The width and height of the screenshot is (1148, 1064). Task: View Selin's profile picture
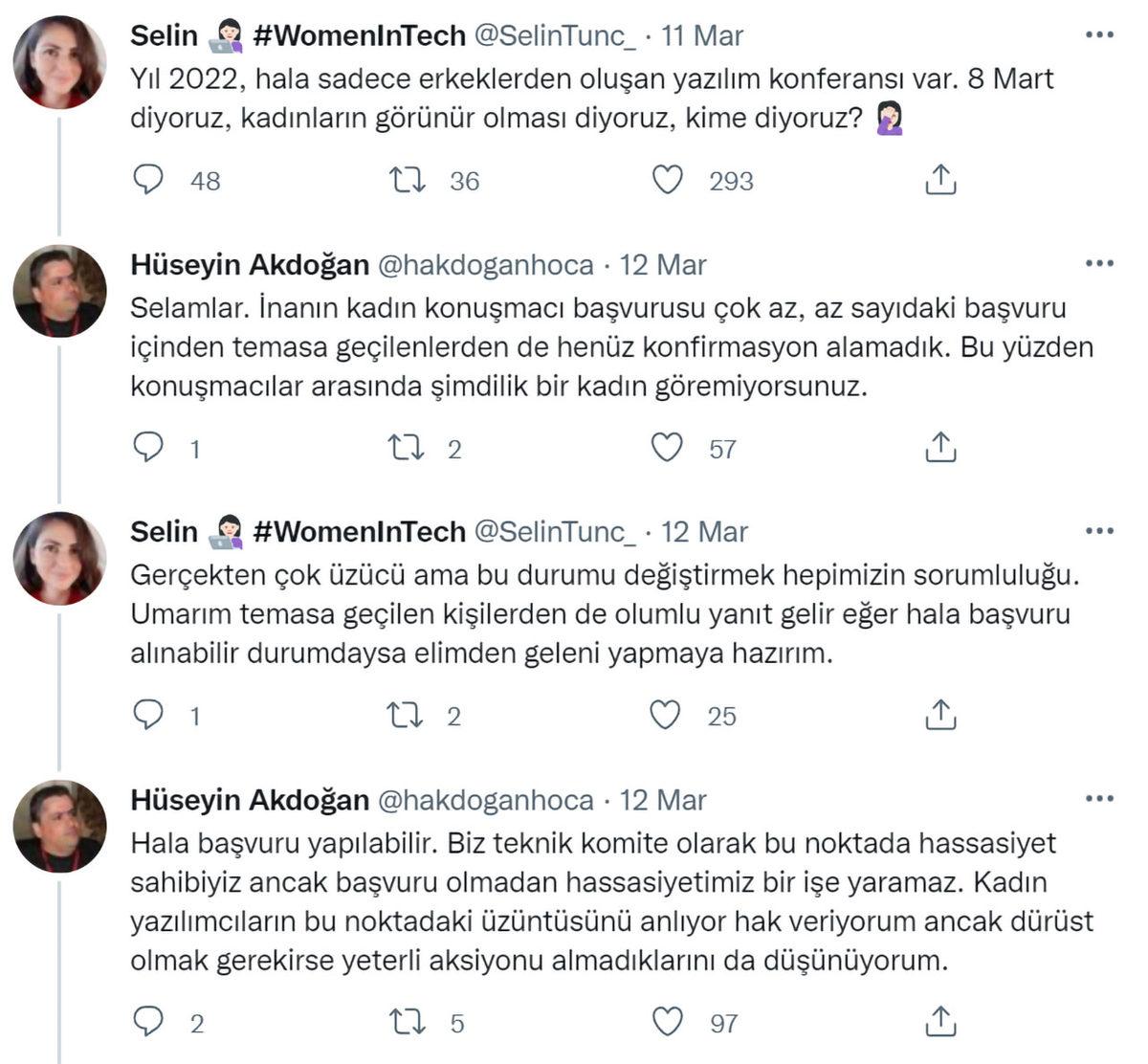click(x=59, y=59)
